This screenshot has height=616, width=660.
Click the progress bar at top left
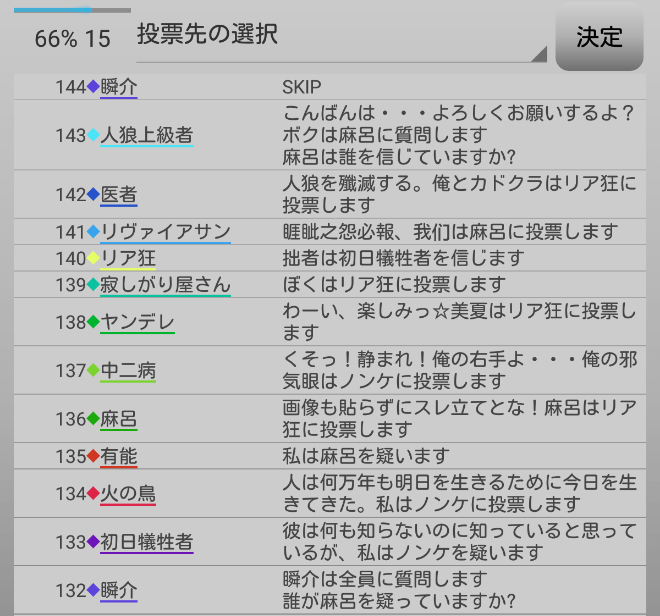pyautogui.click(x=72, y=10)
